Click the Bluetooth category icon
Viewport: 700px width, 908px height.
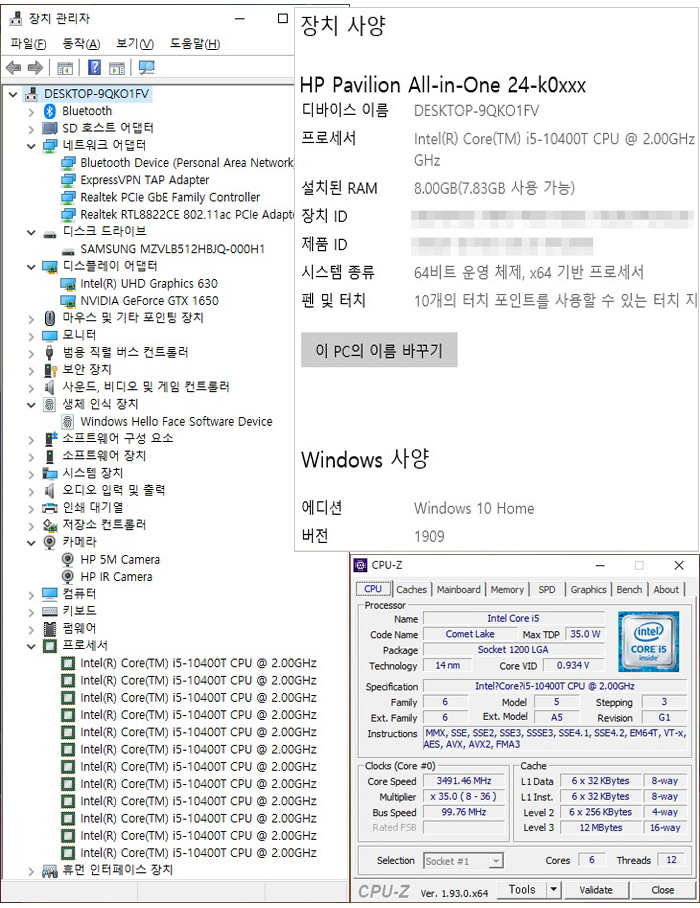(x=50, y=111)
